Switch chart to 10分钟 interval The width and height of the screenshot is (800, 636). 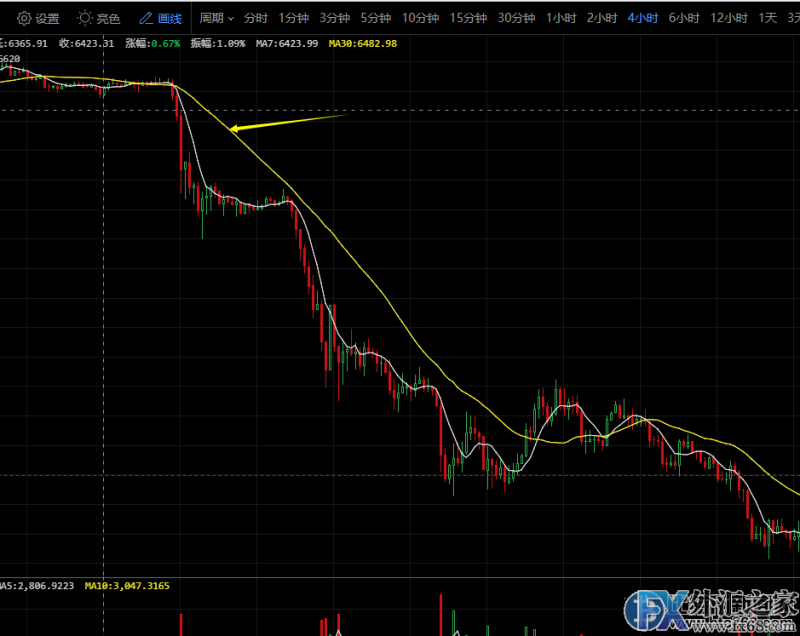pos(420,18)
